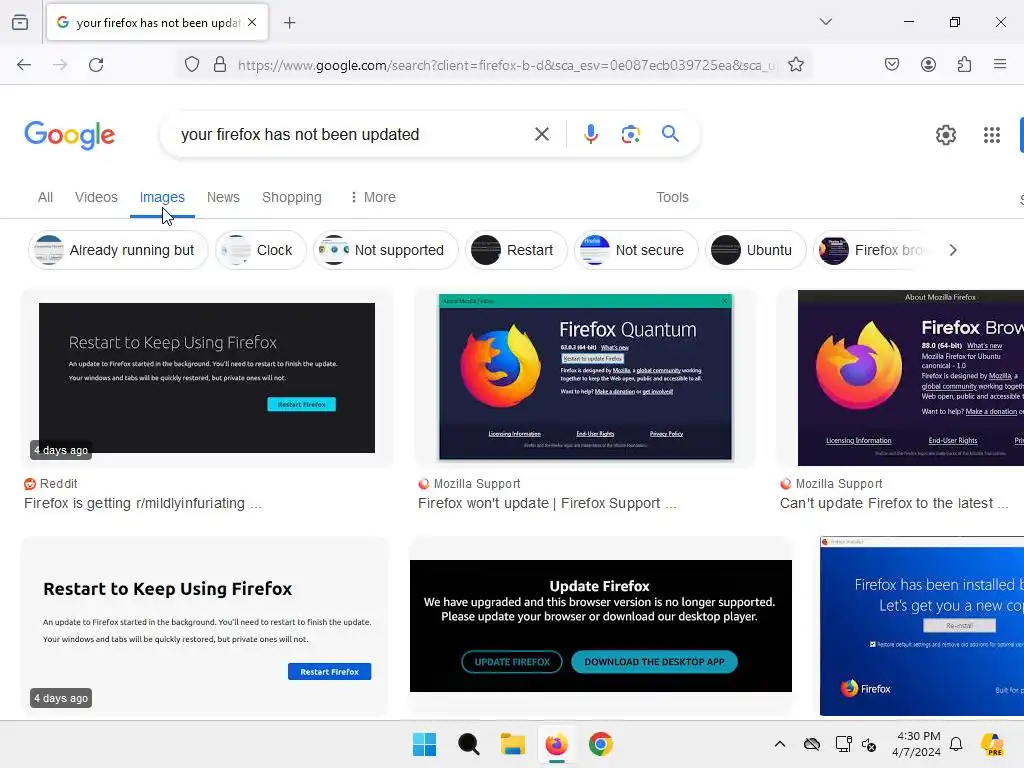1024x768 pixels.
Task: Switch to Shopping results tab
Action: (x=292, y=197)
